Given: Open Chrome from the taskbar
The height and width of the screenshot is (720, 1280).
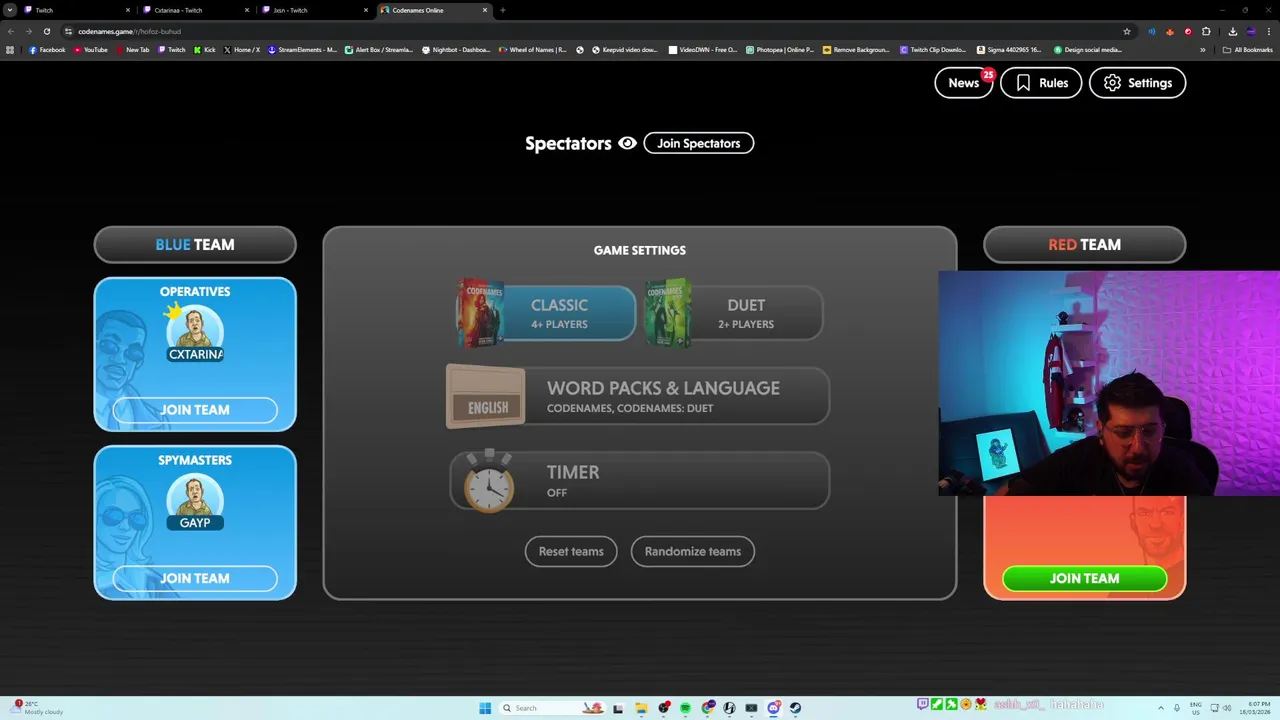Looking at the screenshot, I should (708, 708).
